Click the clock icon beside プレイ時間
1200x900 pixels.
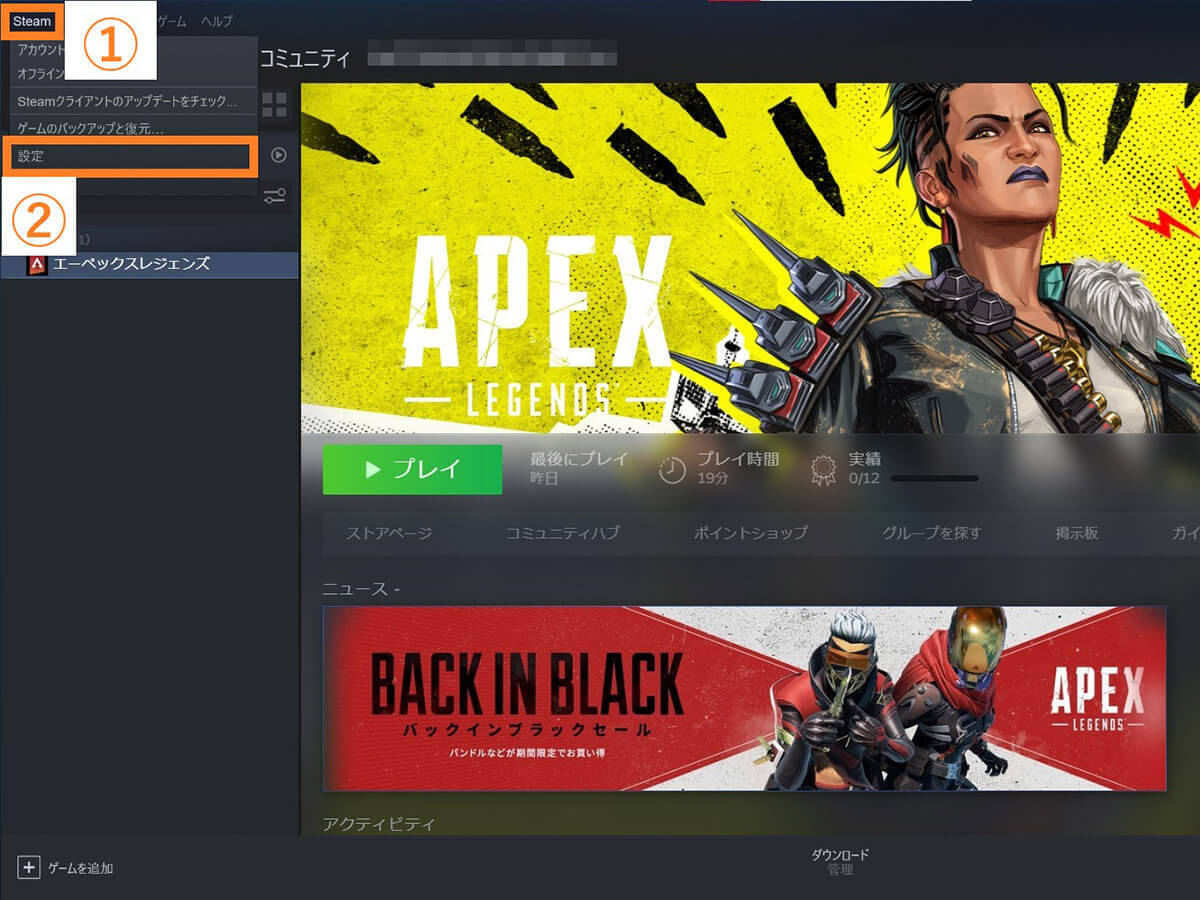672,470
